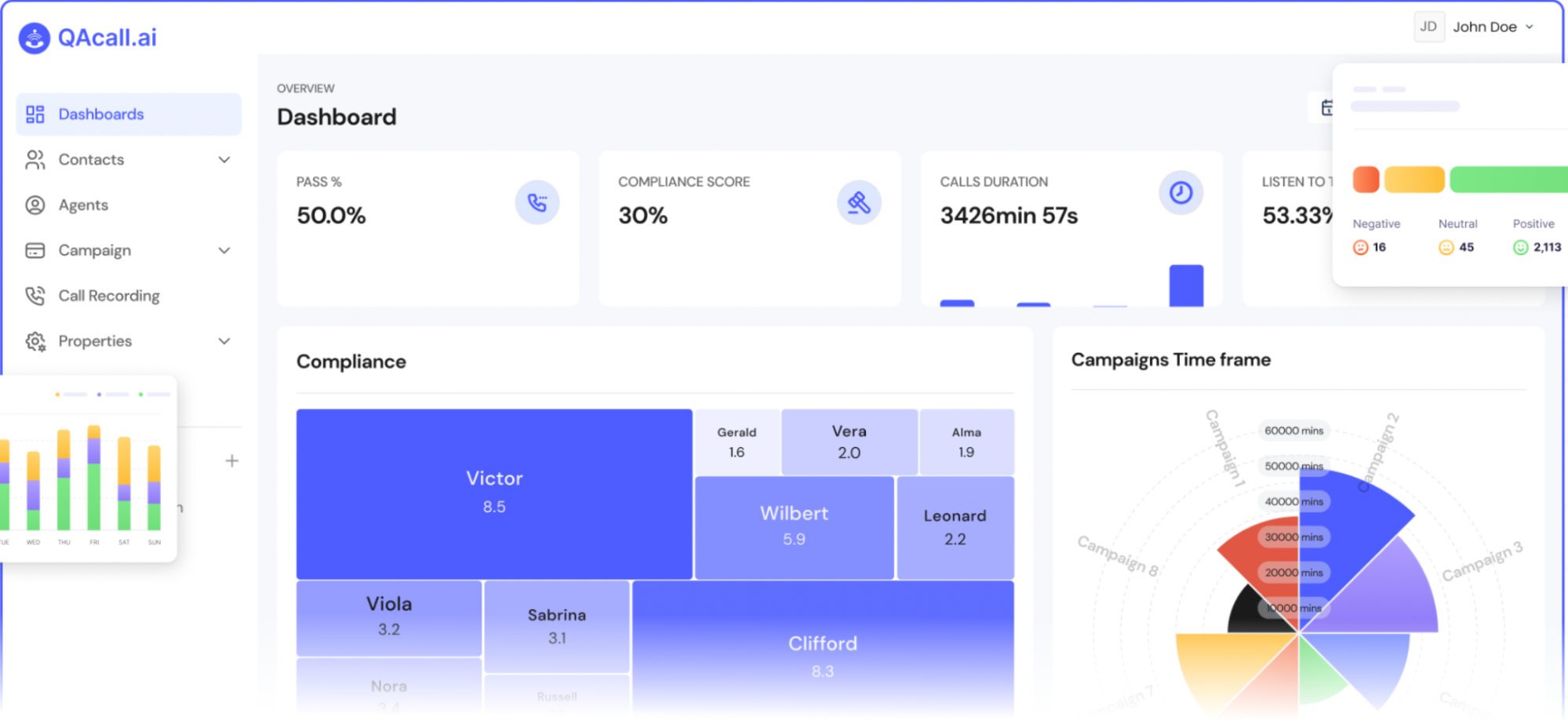Click the 3426min 57s duration value
The height and width of the screenshot is (720, 1568).
coord(1010,216)
